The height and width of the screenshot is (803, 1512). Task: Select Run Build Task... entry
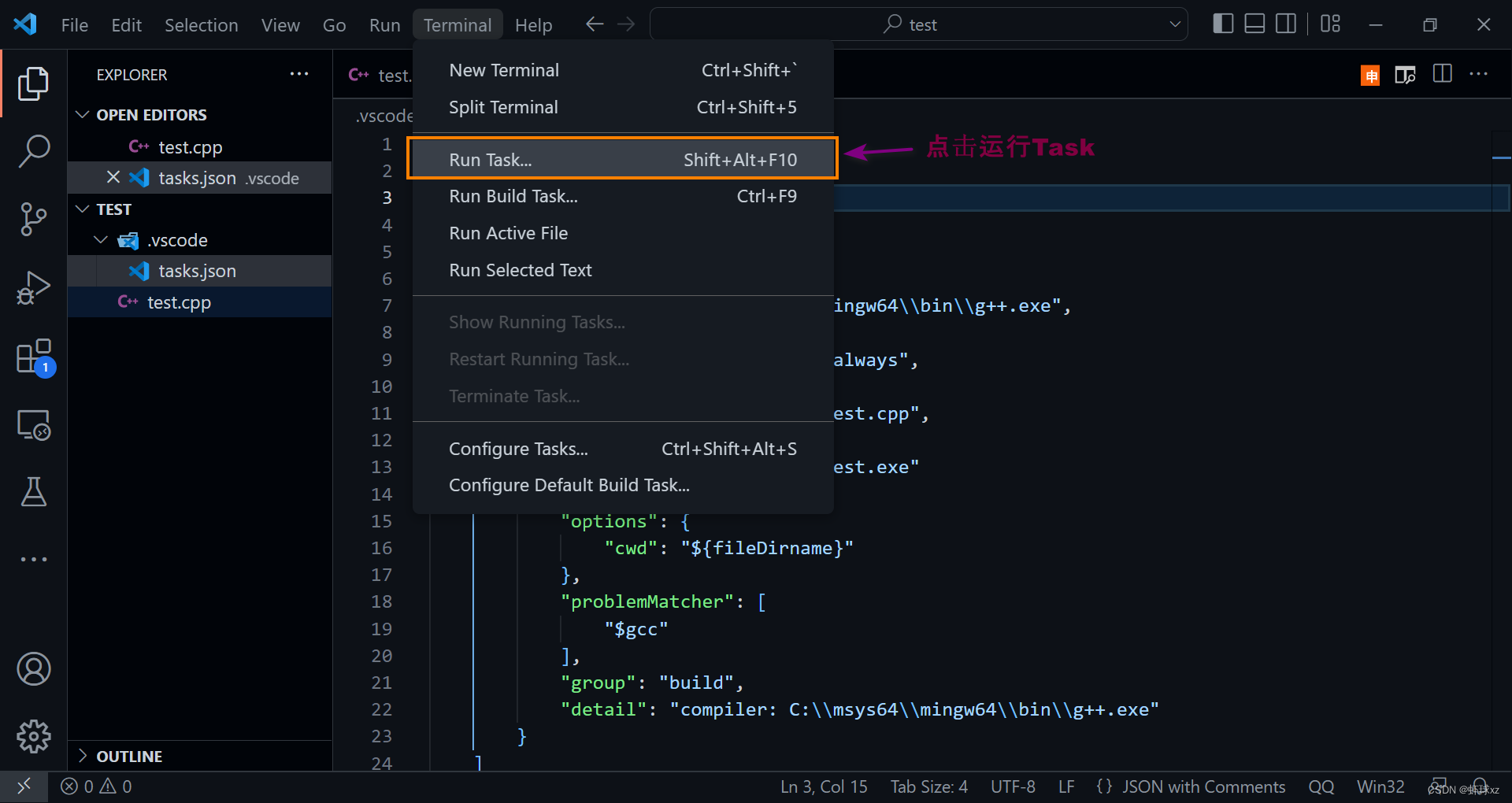pyautogui.click(x=623, y=196)
